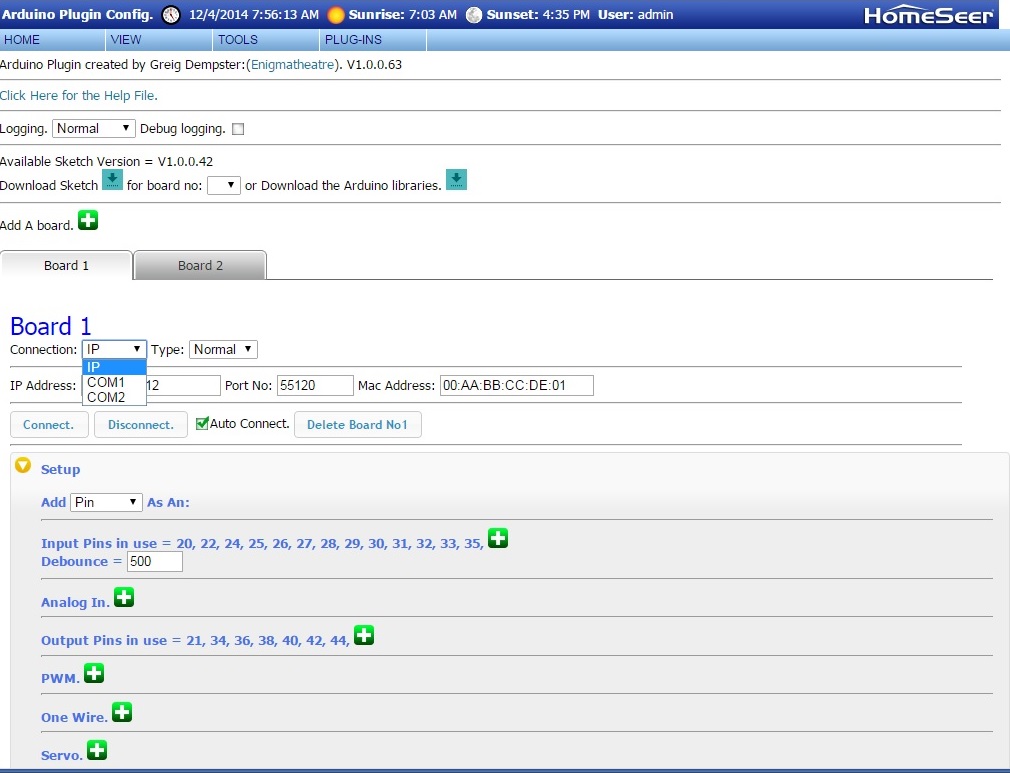Open the Add Pin dropdown

106,502
